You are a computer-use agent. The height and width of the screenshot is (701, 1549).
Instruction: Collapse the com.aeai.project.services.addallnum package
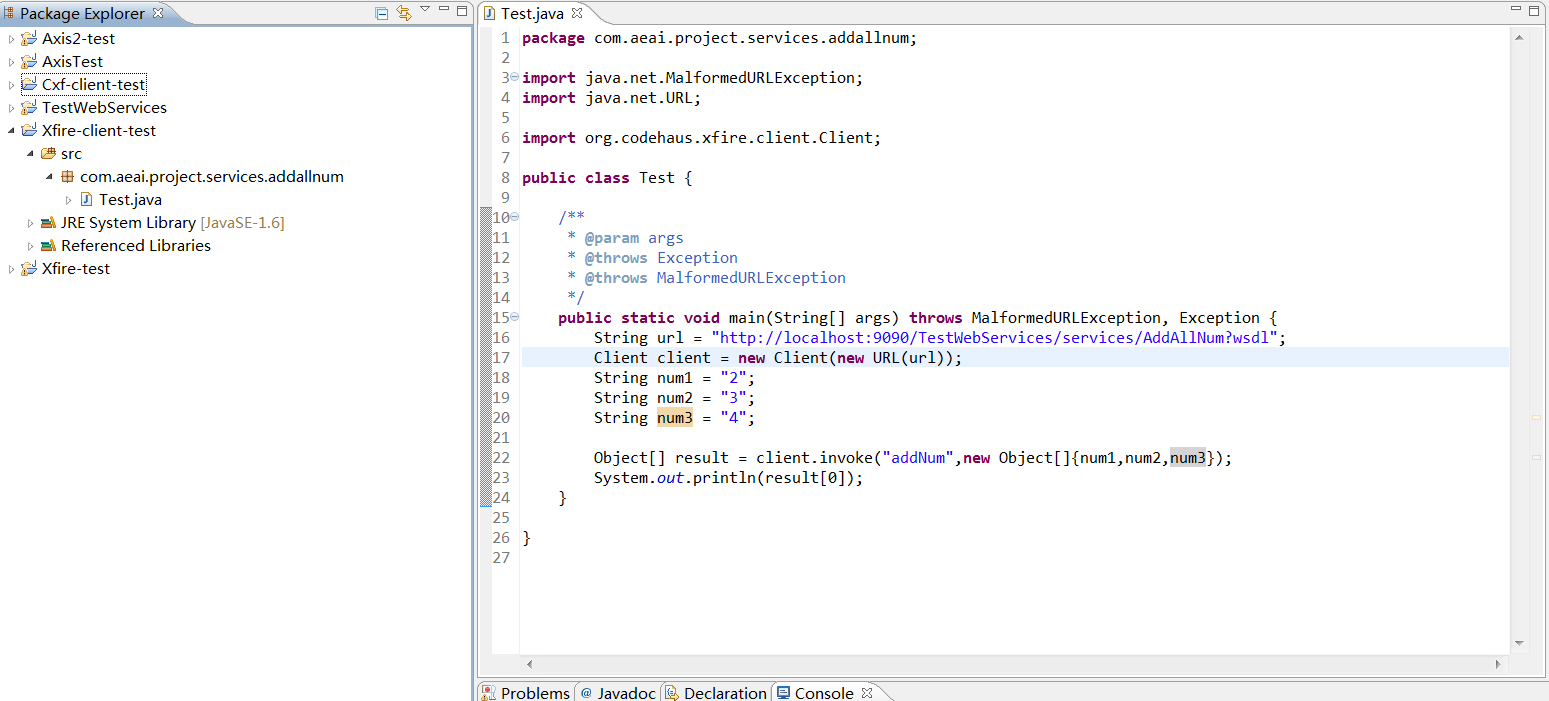[x=49, y=177]
